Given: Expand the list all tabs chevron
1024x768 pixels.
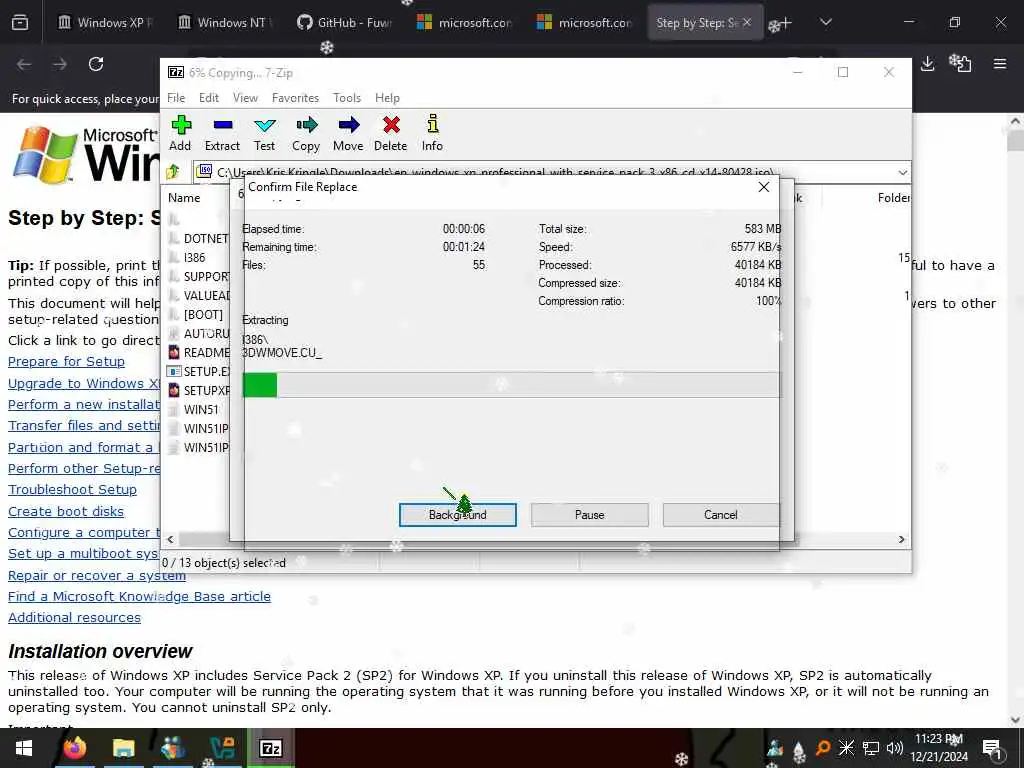Looking at the screenshot, I should [x=826, y=23].
